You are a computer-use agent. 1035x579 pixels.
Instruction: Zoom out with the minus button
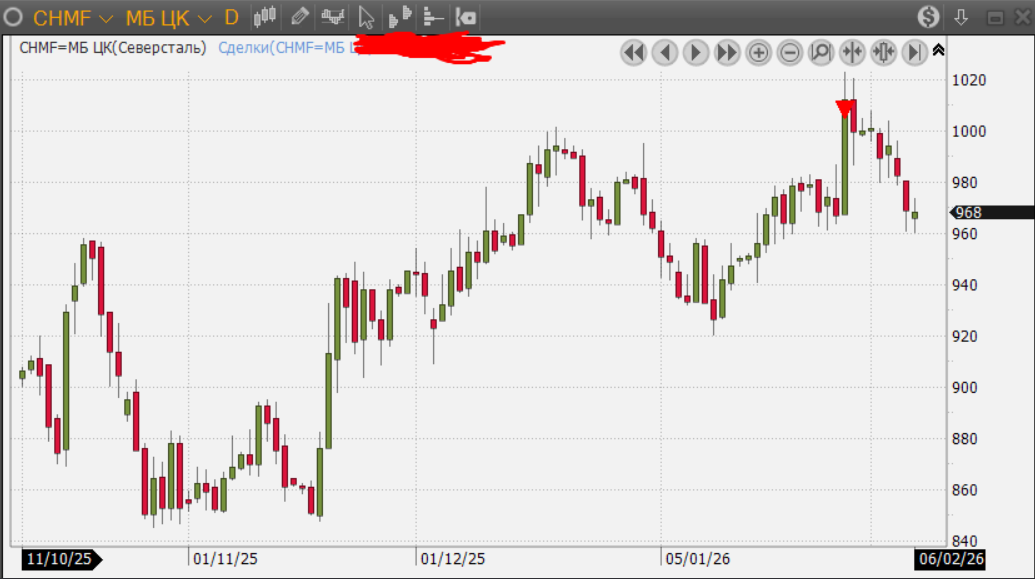789,52
